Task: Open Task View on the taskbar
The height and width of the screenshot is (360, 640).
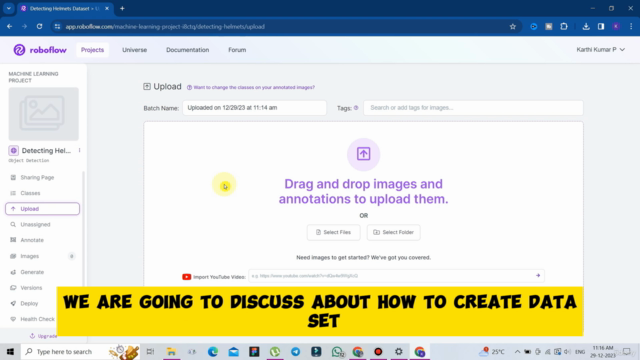Action: point(150,351)
